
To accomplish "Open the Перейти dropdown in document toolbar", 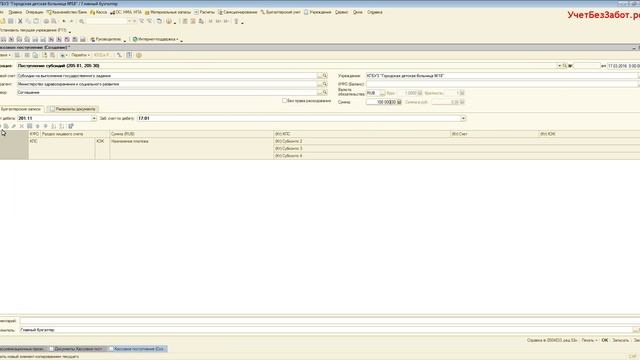I will (80, 55).
